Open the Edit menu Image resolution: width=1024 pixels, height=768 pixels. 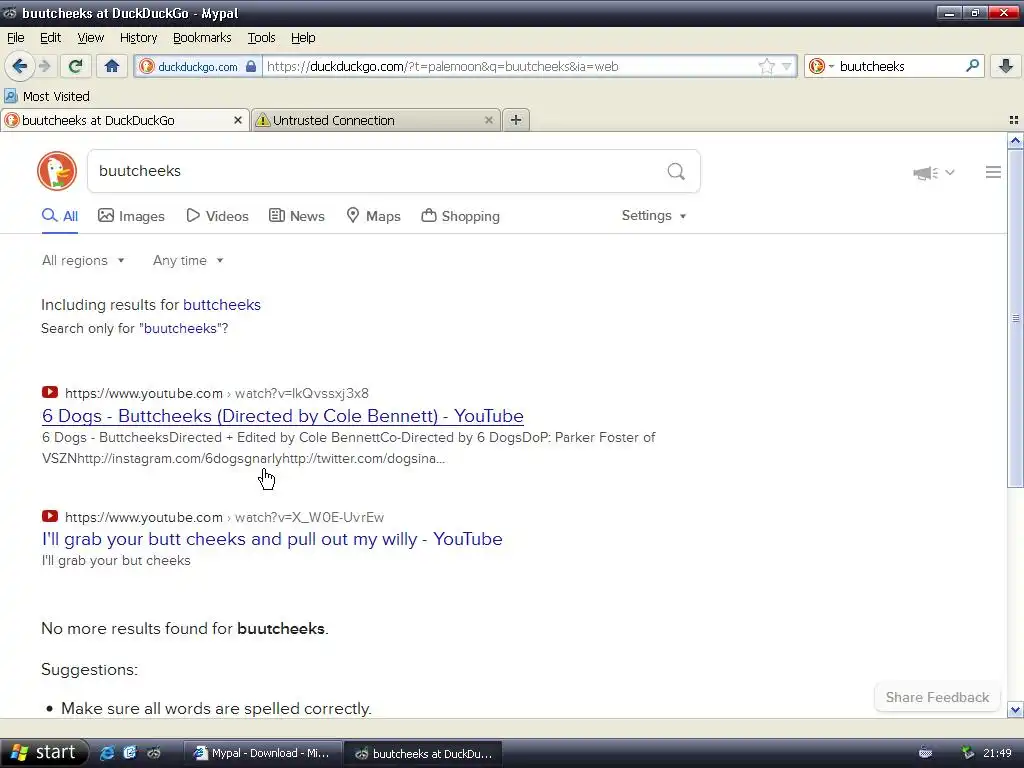click(50, 38)
